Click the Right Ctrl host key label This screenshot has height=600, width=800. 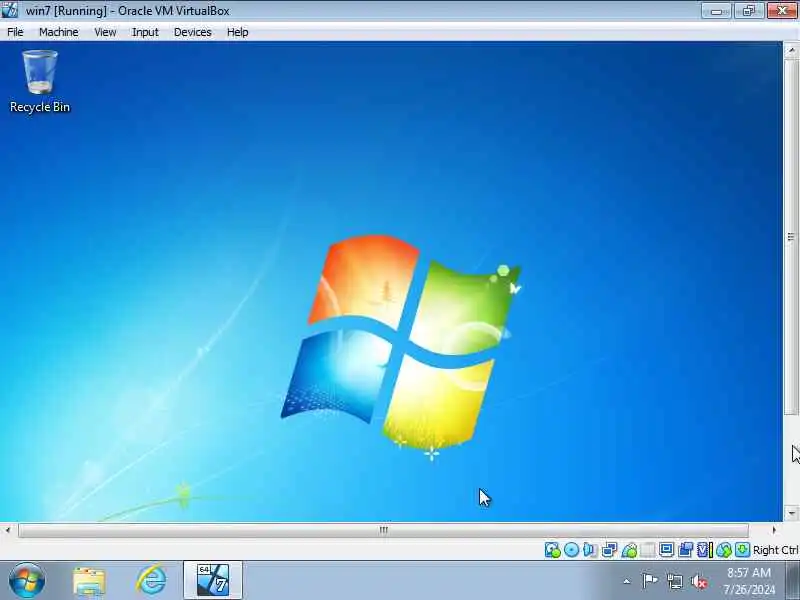[775, 550]
